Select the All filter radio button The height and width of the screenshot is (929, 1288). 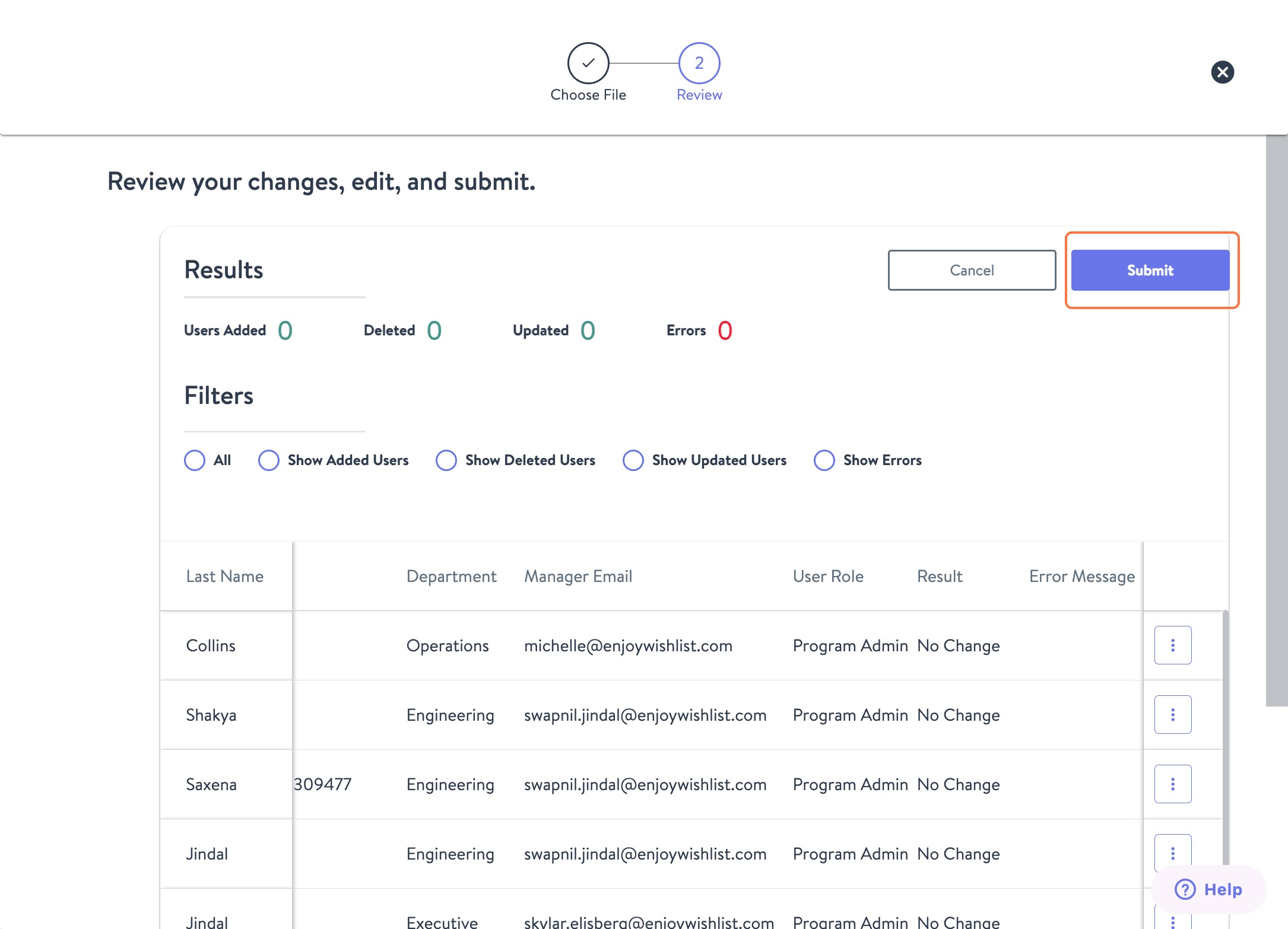click(195, 460)
